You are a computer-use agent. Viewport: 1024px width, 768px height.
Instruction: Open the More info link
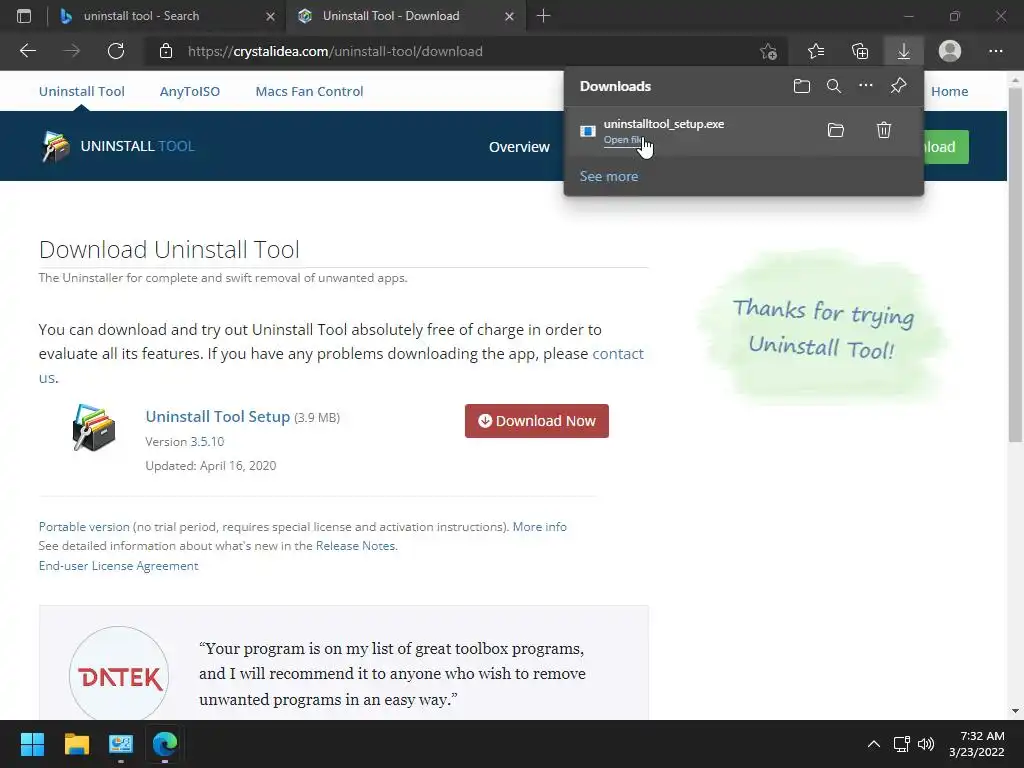pos(539,526)
